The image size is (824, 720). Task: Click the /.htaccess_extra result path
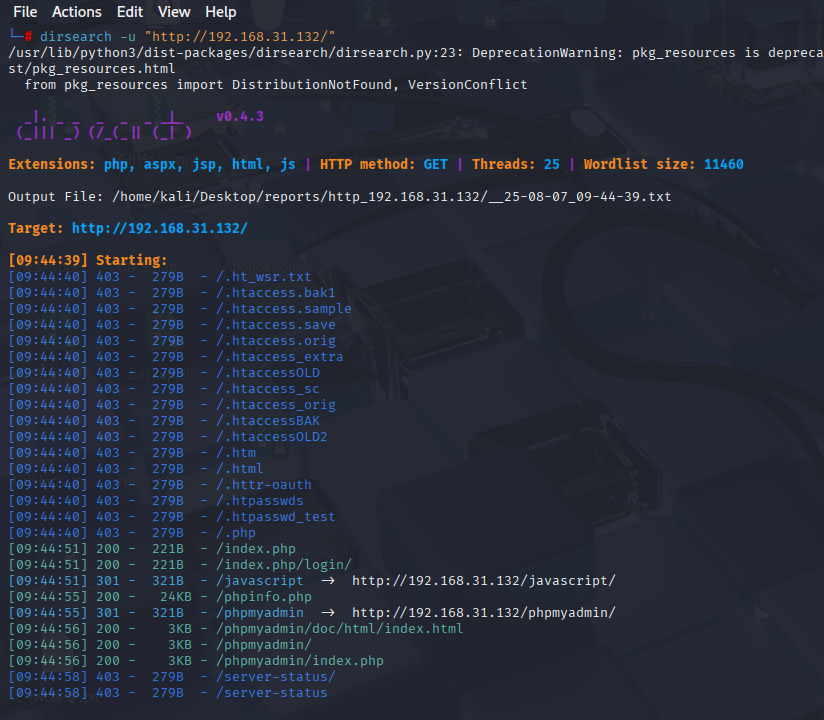pyautogui.click(x=280, y=357)
